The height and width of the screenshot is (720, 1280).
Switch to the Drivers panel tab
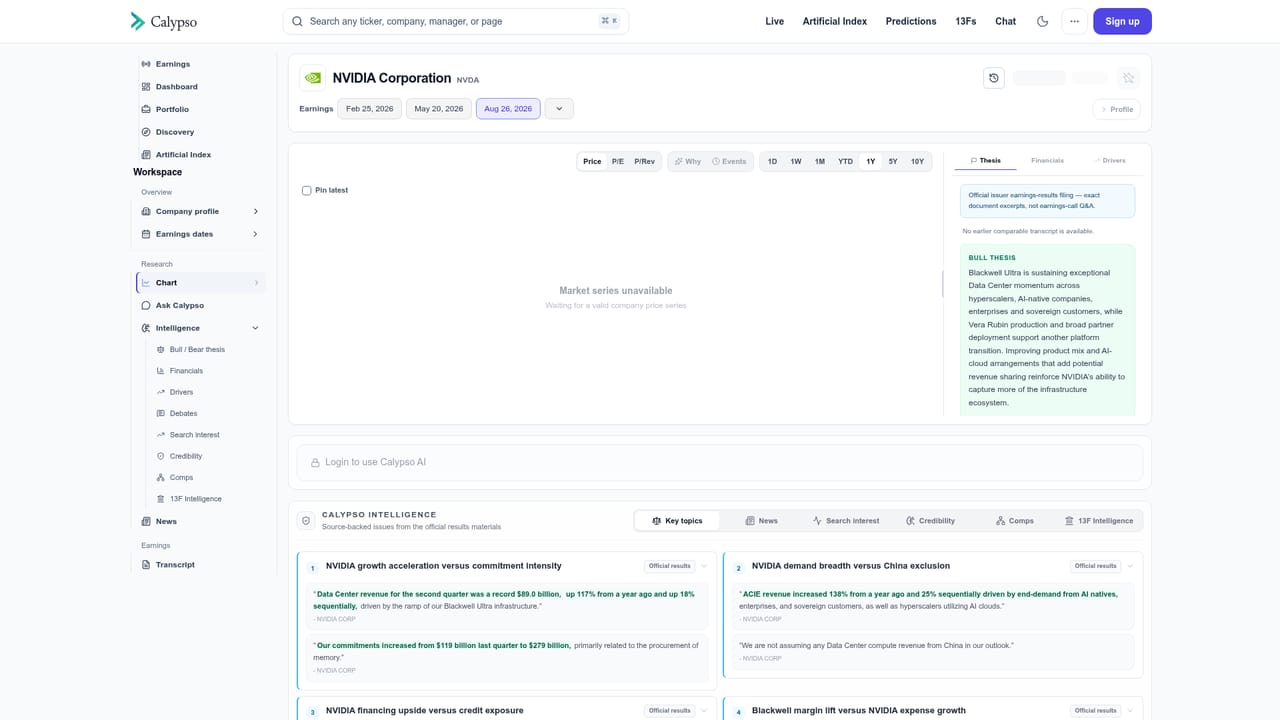click(x=1110, y=160)
